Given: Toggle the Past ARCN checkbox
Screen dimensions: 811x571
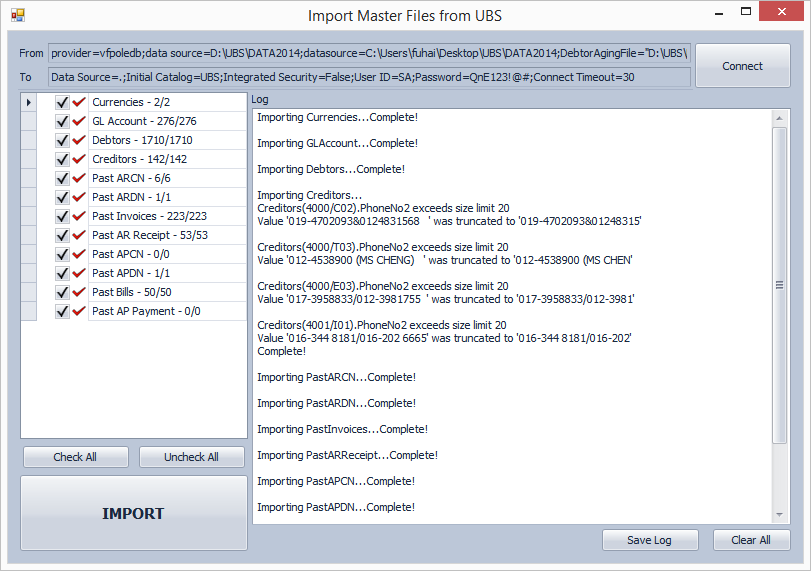Looking at the screenshot, I should [x=62, y=178].
